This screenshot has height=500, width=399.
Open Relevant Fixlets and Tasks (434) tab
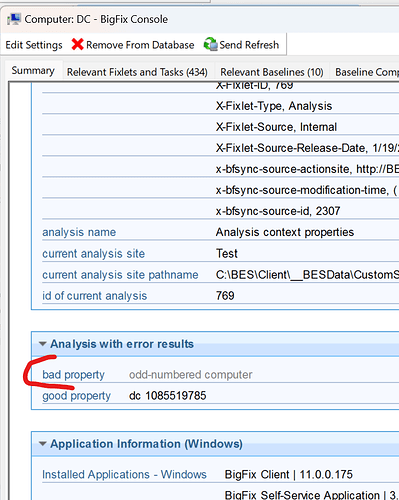point(137,72)
